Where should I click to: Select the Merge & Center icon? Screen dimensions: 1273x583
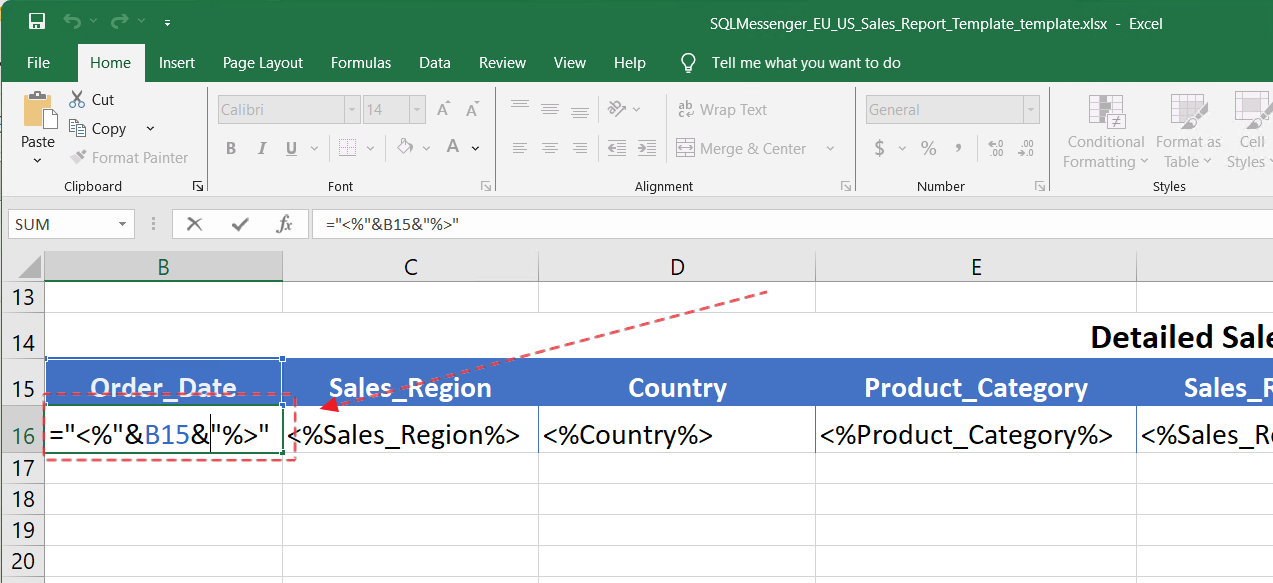686,148
